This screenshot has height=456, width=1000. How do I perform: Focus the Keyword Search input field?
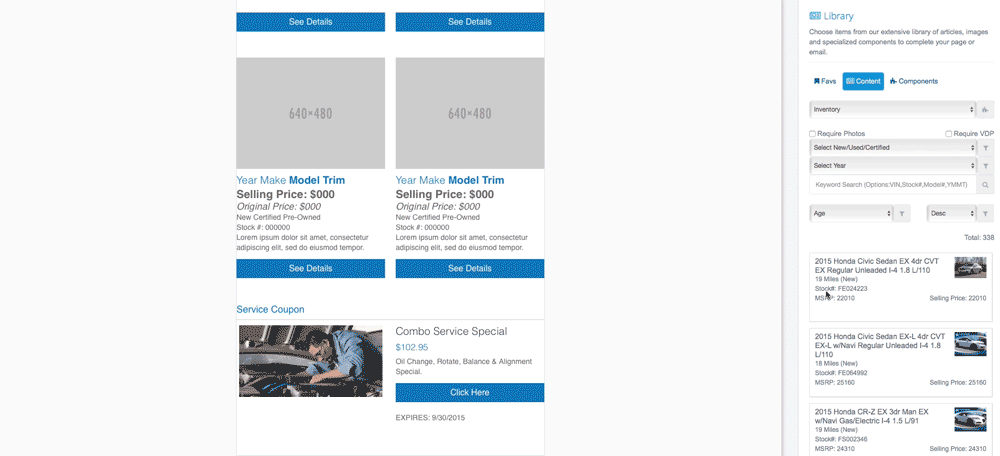[893, 185]
